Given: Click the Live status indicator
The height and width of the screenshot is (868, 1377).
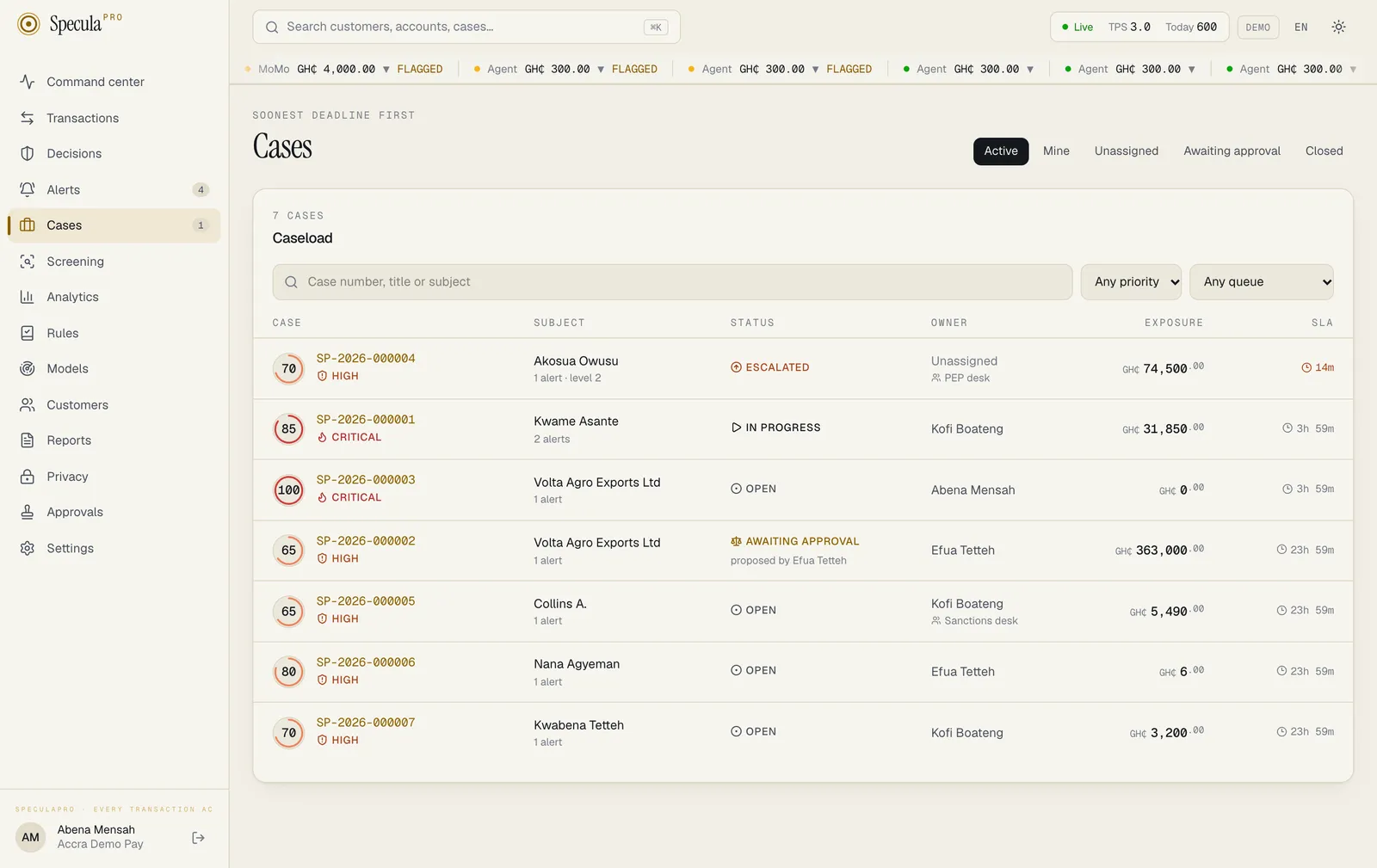Looking at the screenshot, I should point(1077,27).
